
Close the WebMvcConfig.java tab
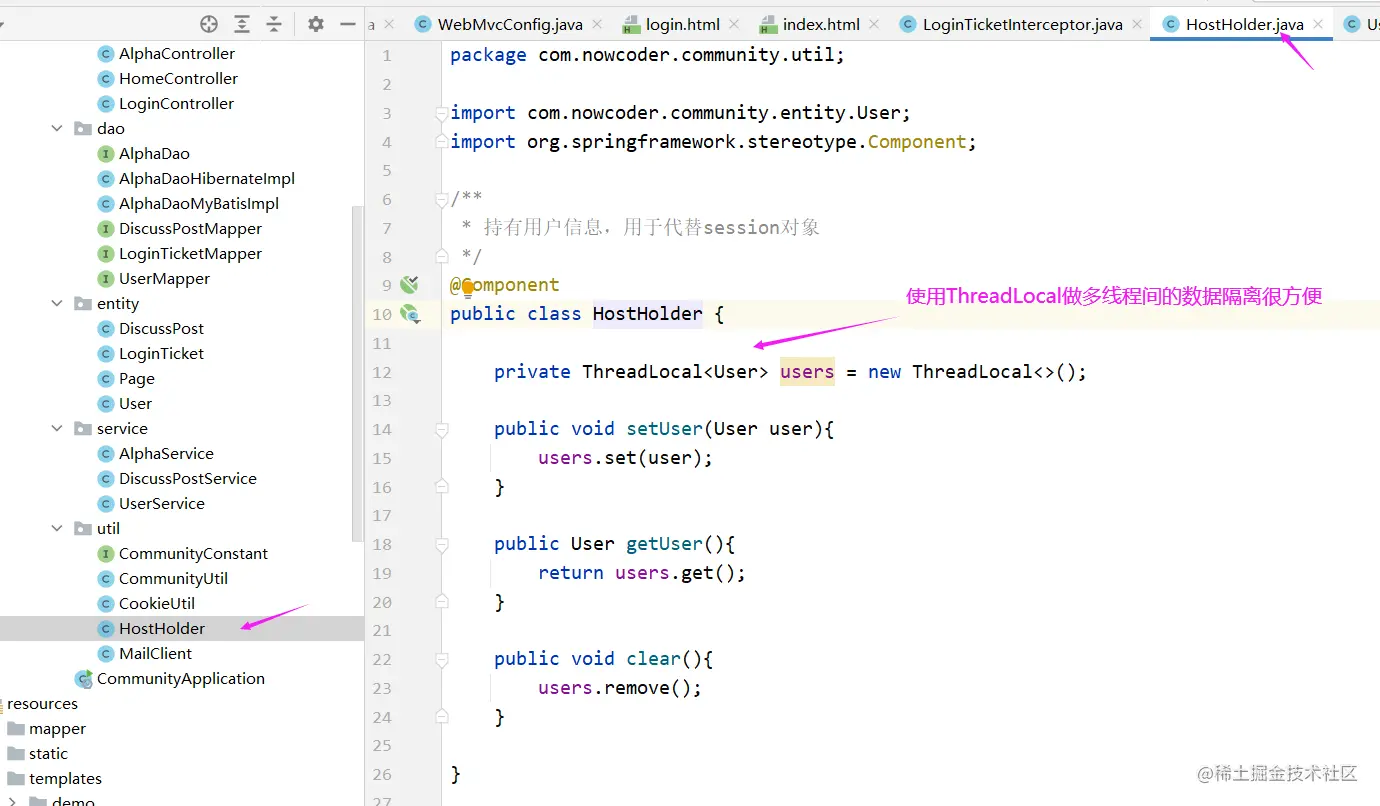[597, 24]
